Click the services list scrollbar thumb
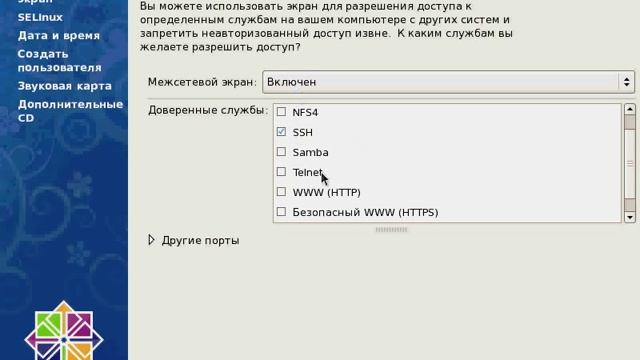This screenshot has height=360, width=640. pyautogui.click(x=630, y=163)
